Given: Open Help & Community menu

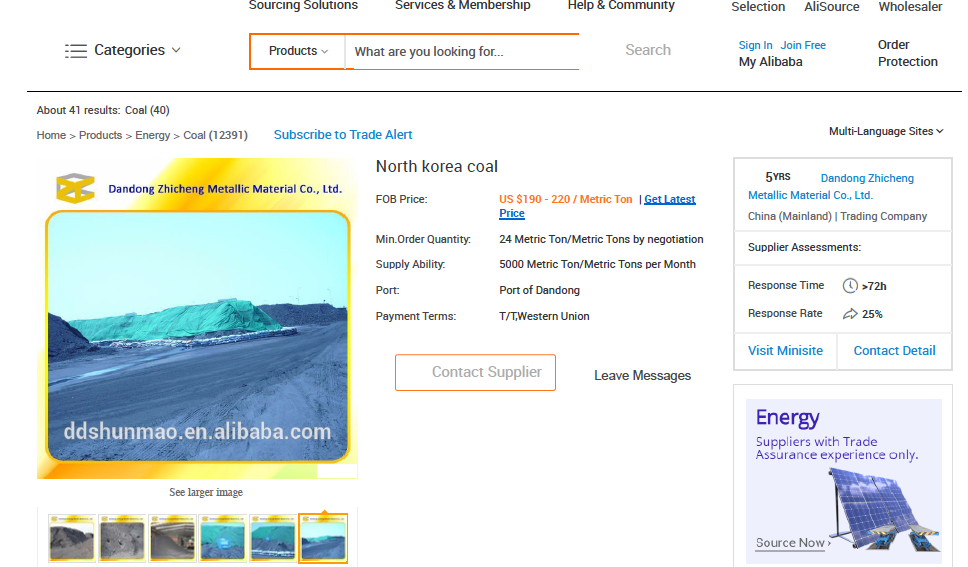Looking at the screenshot, I should [x=621, y=5].
